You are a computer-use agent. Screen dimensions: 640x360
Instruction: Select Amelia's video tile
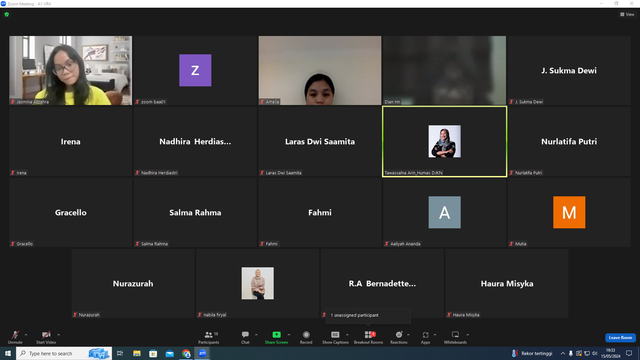[x=320, y=70]
